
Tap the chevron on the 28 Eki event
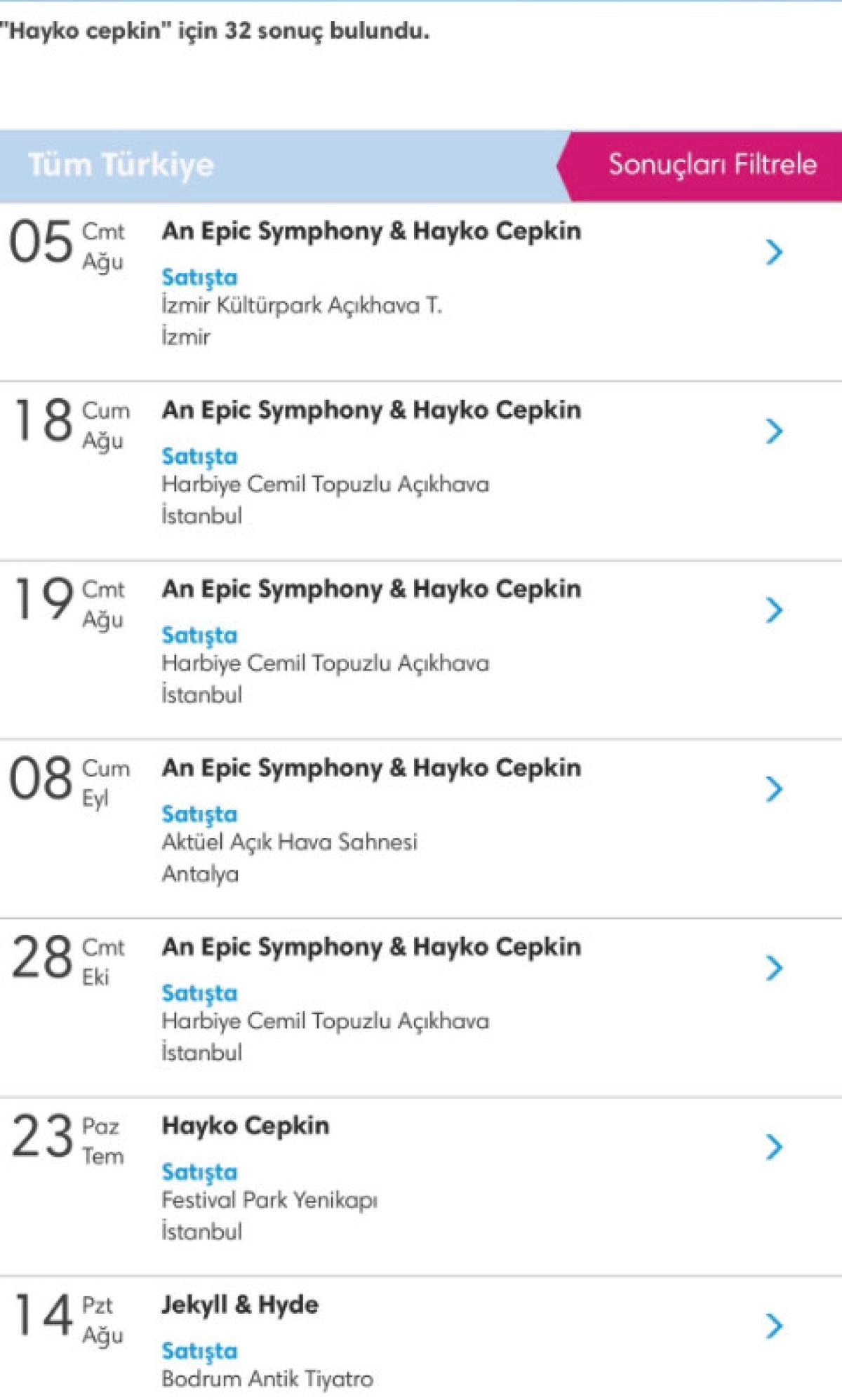(773, 967)
